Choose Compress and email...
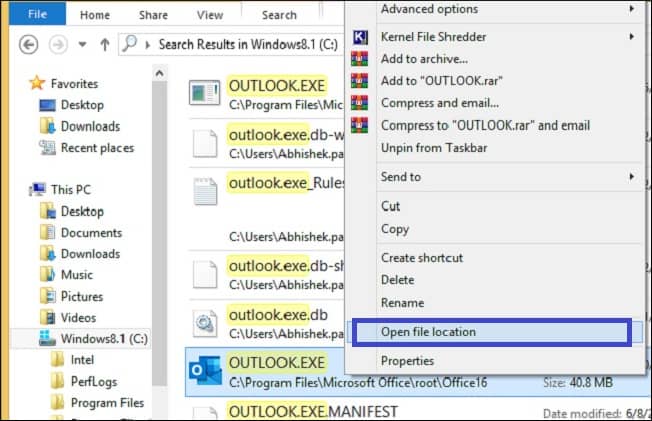652x421 pixels. [440, 103]
